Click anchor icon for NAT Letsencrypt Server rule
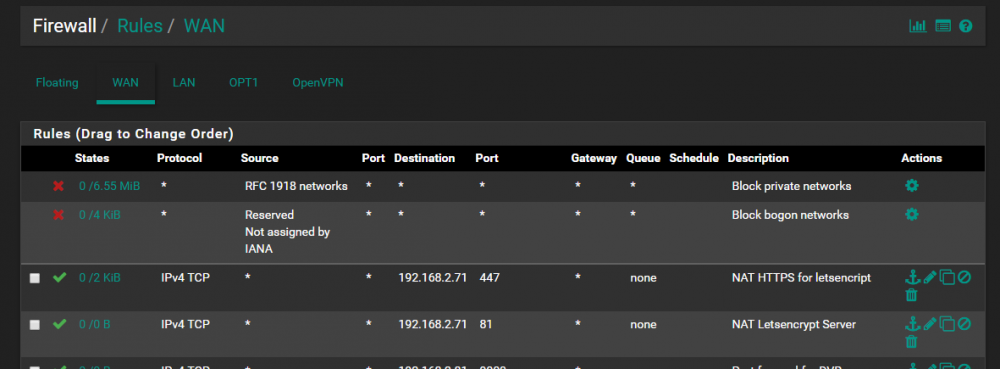The width and height of the screenshot is (1000, 369). pos(913,324)
